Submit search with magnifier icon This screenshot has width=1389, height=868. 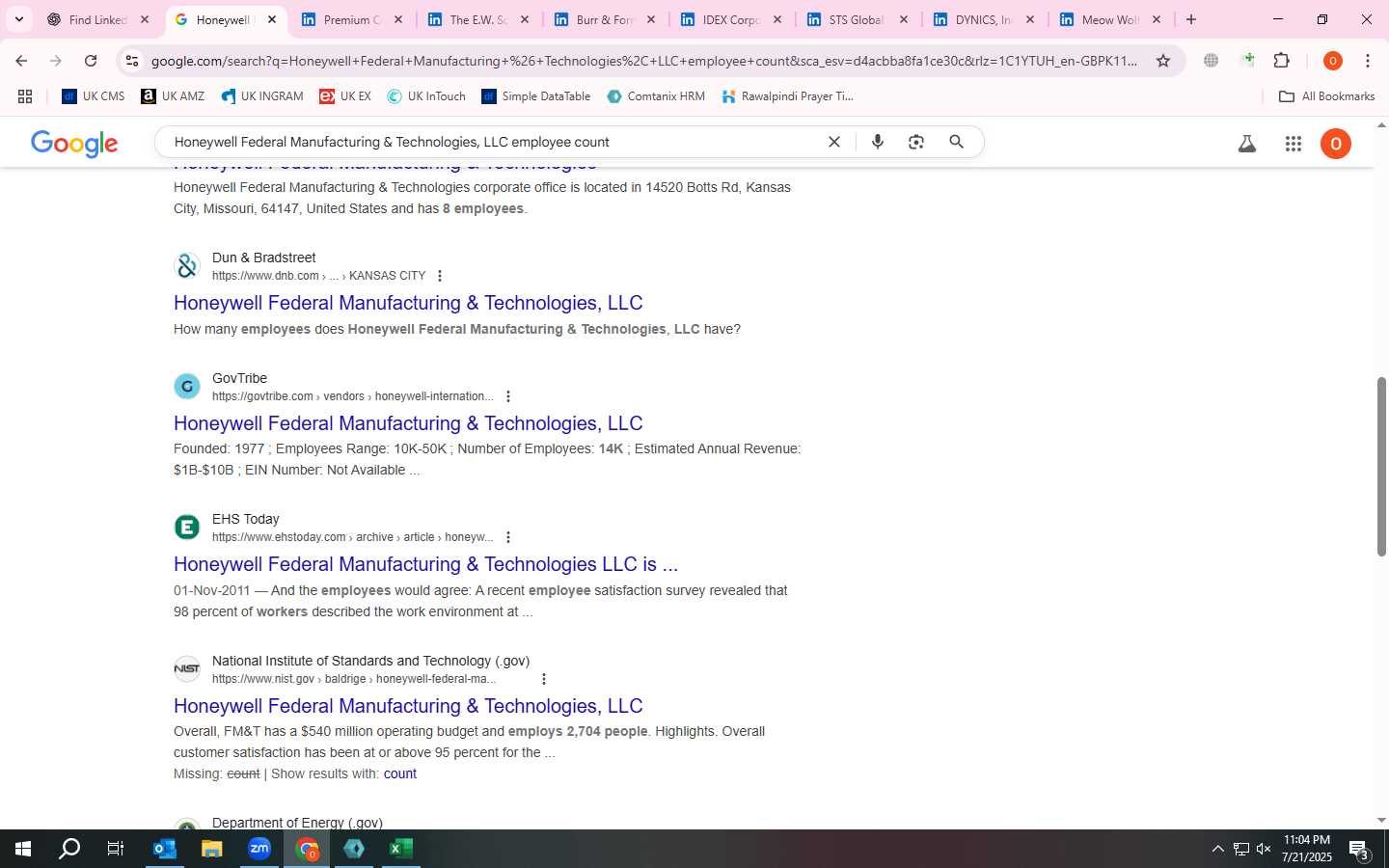[956, 142]
